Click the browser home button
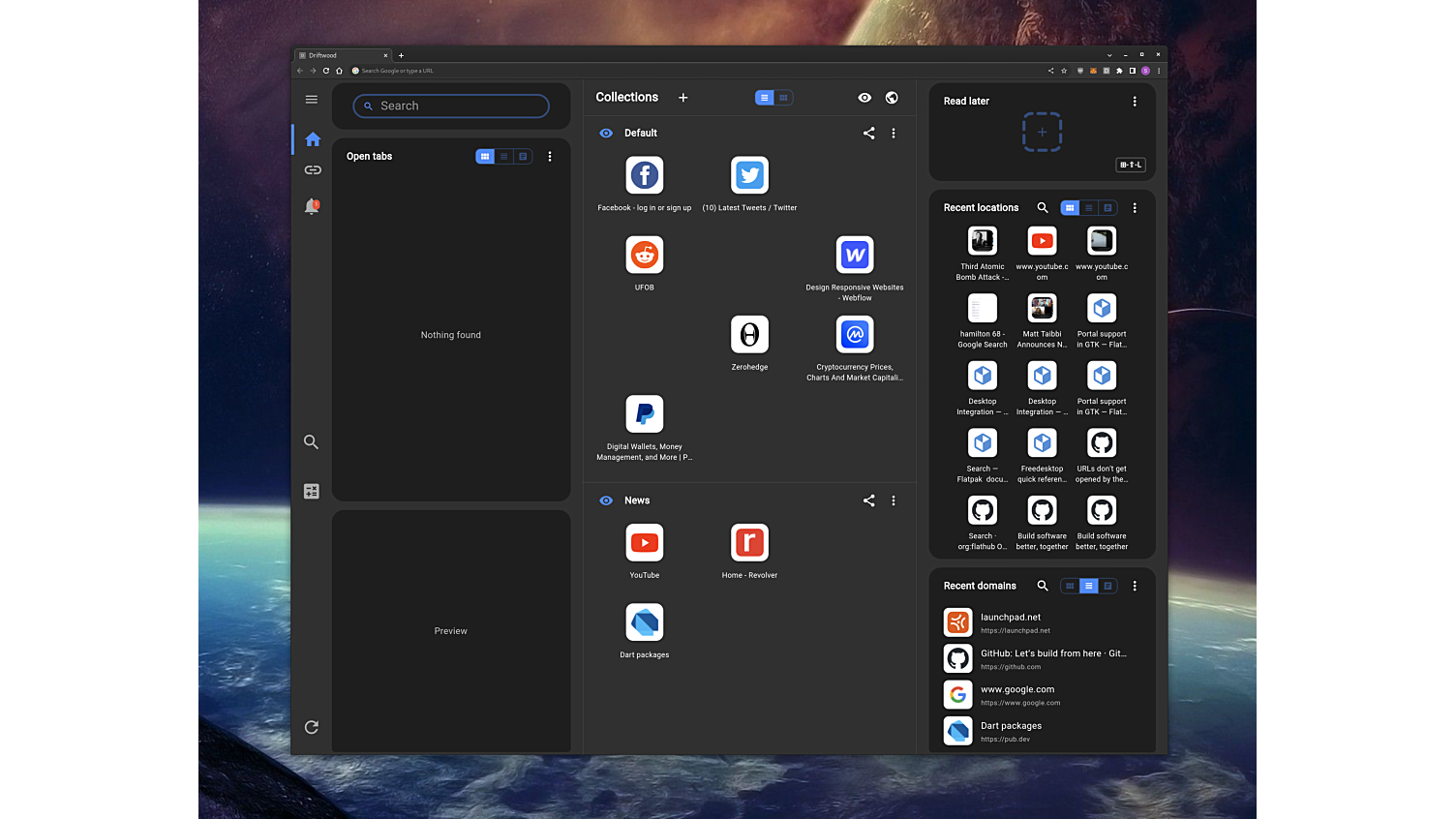1456x819 pixels. point(339,71)
